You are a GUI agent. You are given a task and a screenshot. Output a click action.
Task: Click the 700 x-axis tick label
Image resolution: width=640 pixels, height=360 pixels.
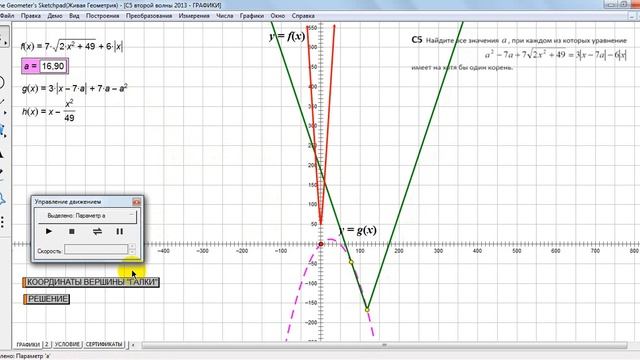pos(595,251)
